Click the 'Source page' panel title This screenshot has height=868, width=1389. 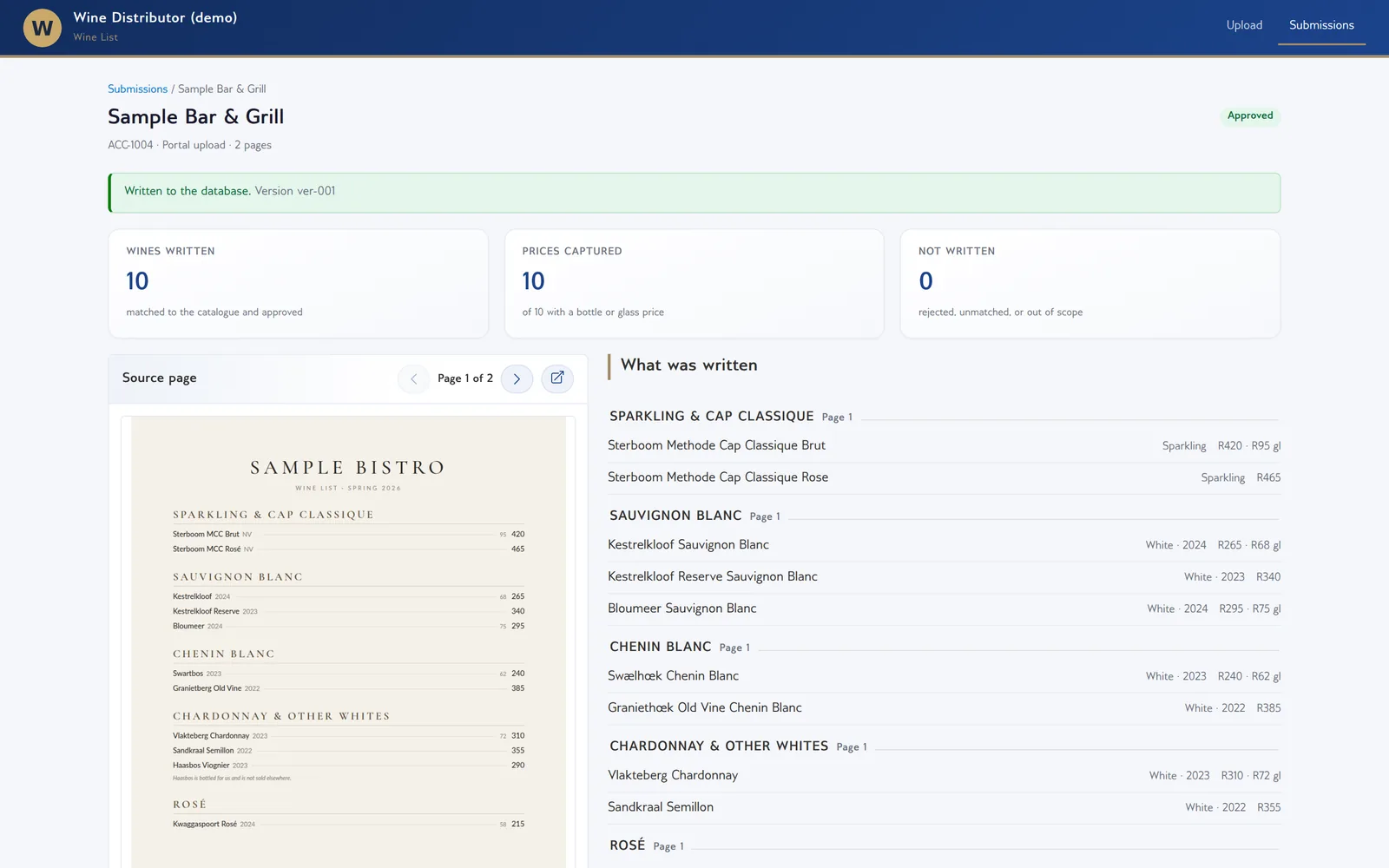click(159, 378)
